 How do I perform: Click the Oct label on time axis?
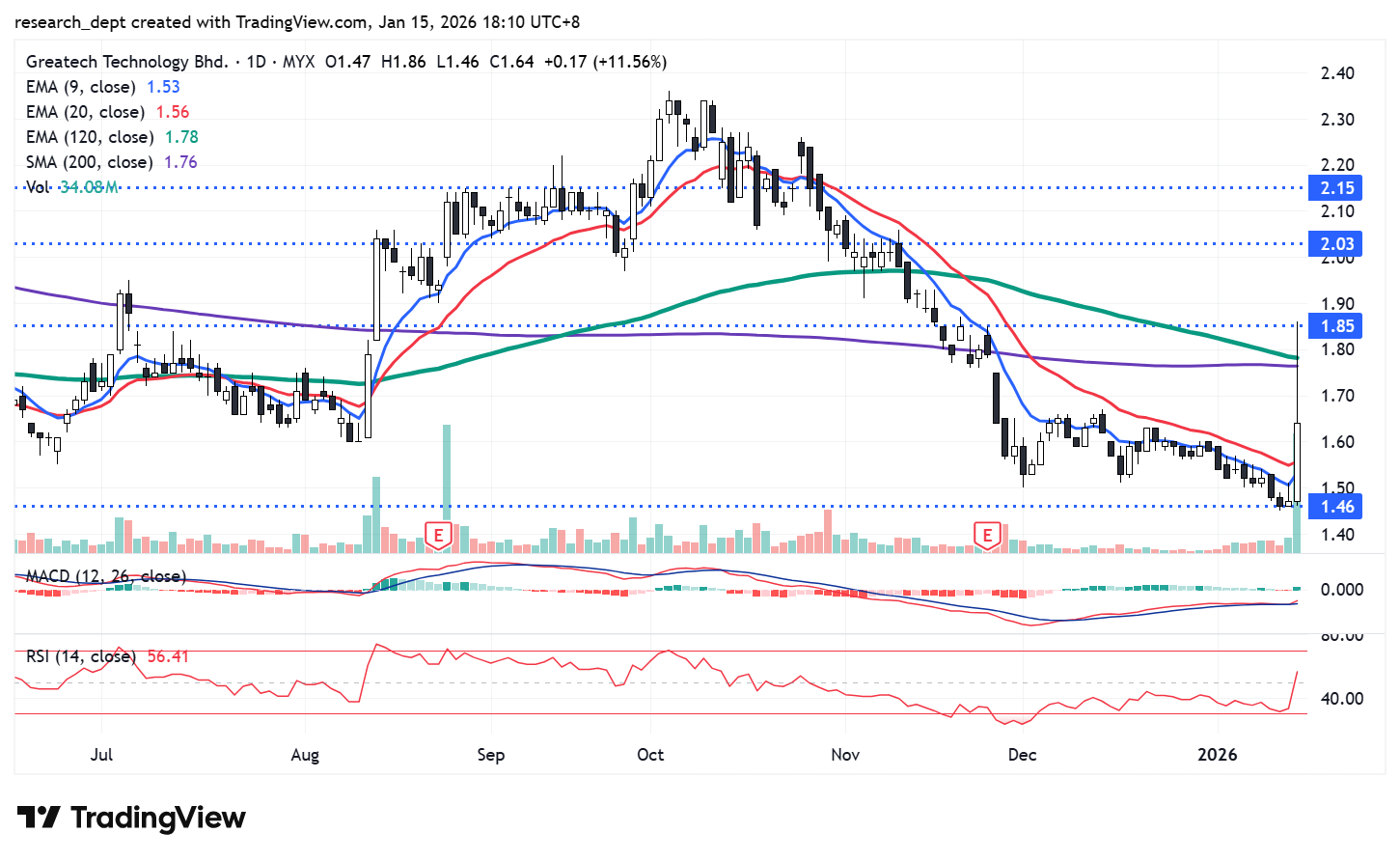pos(650,754)
